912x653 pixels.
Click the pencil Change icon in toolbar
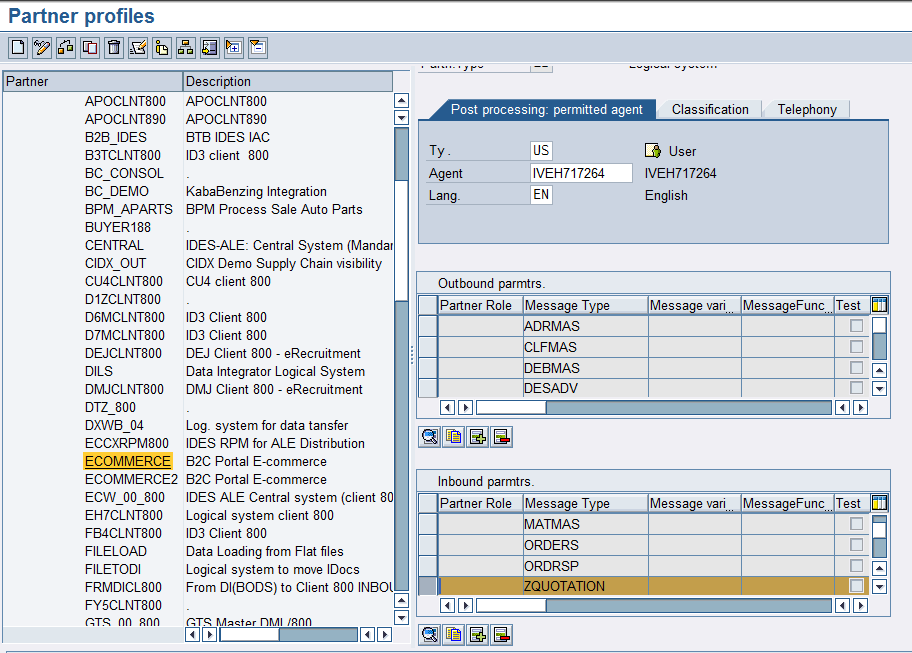(42, 47)
